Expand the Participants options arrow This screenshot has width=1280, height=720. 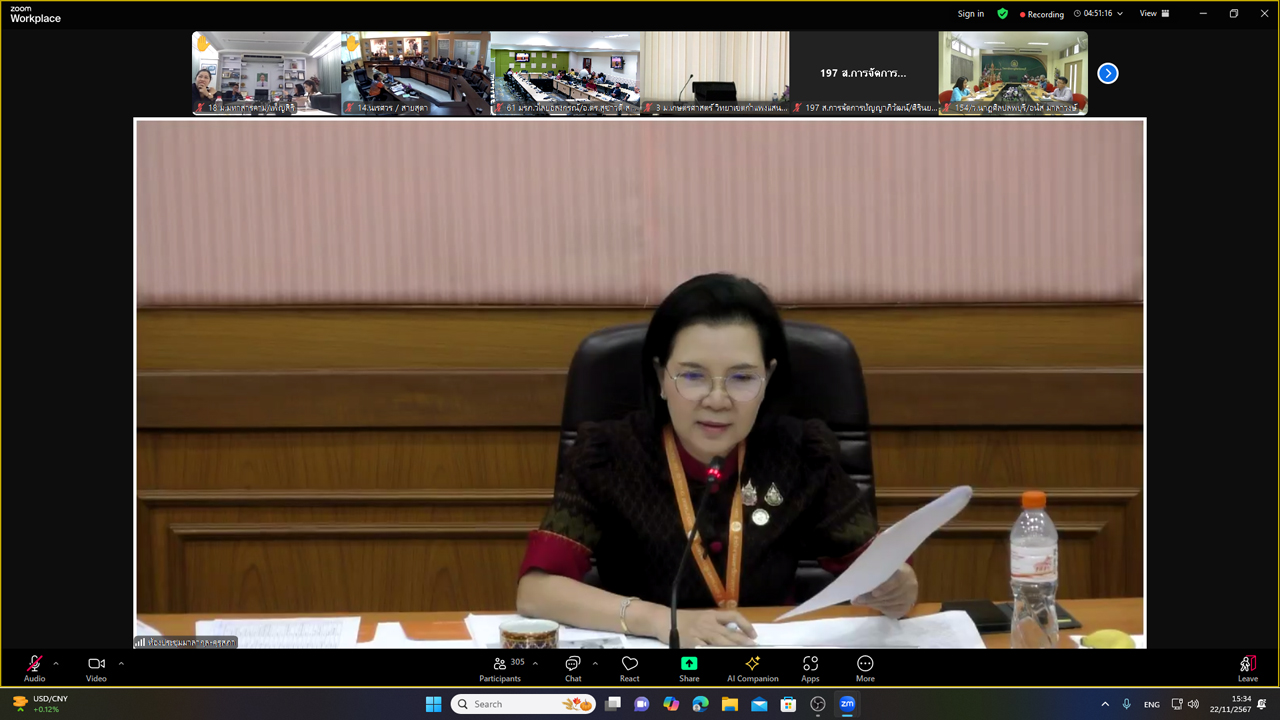[x=535, y=663]
